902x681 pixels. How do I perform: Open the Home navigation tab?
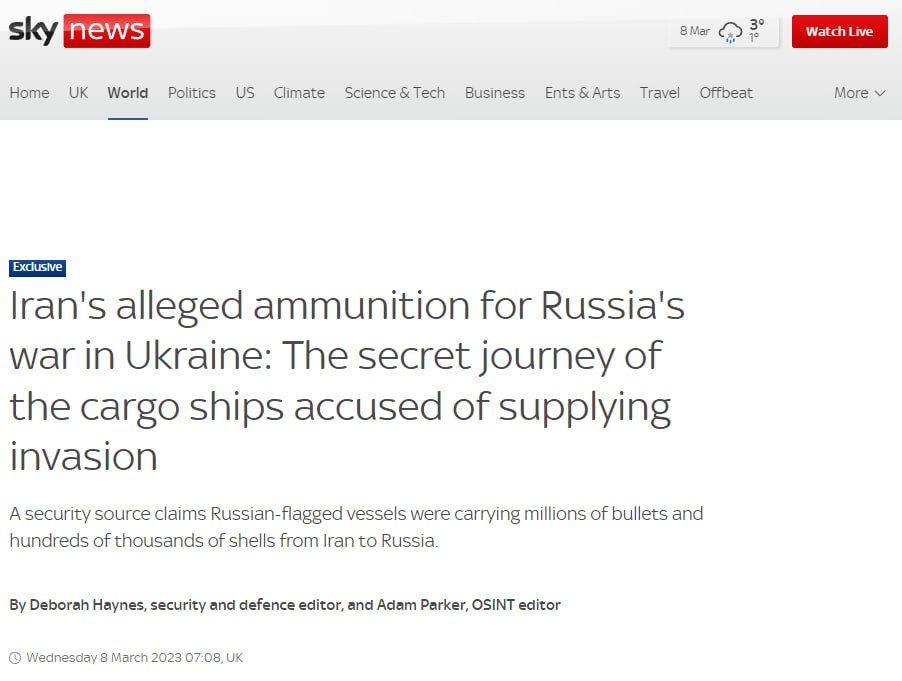click(29, 93)
